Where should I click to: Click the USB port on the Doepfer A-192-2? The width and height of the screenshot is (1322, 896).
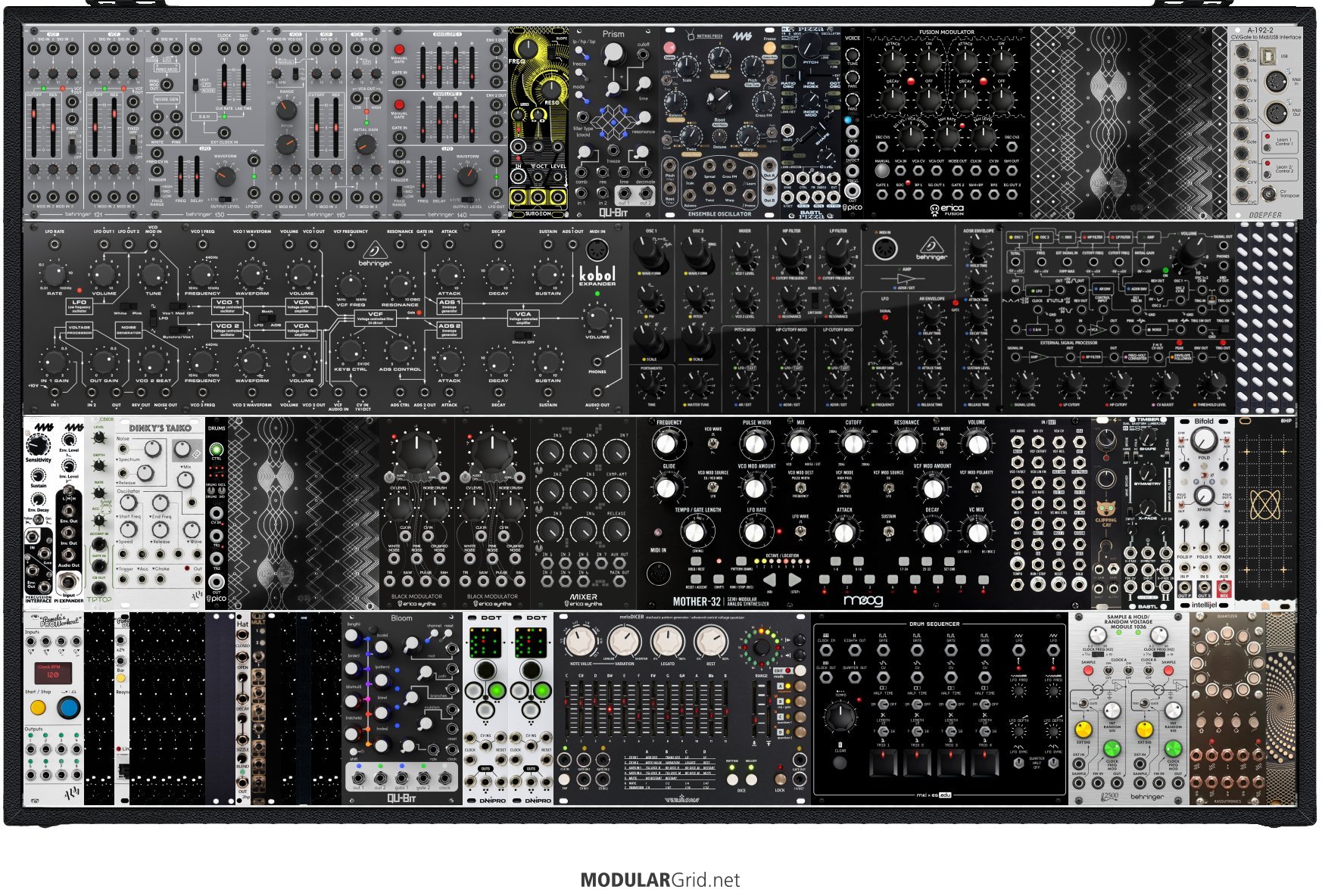click(x=1270, y=56)
